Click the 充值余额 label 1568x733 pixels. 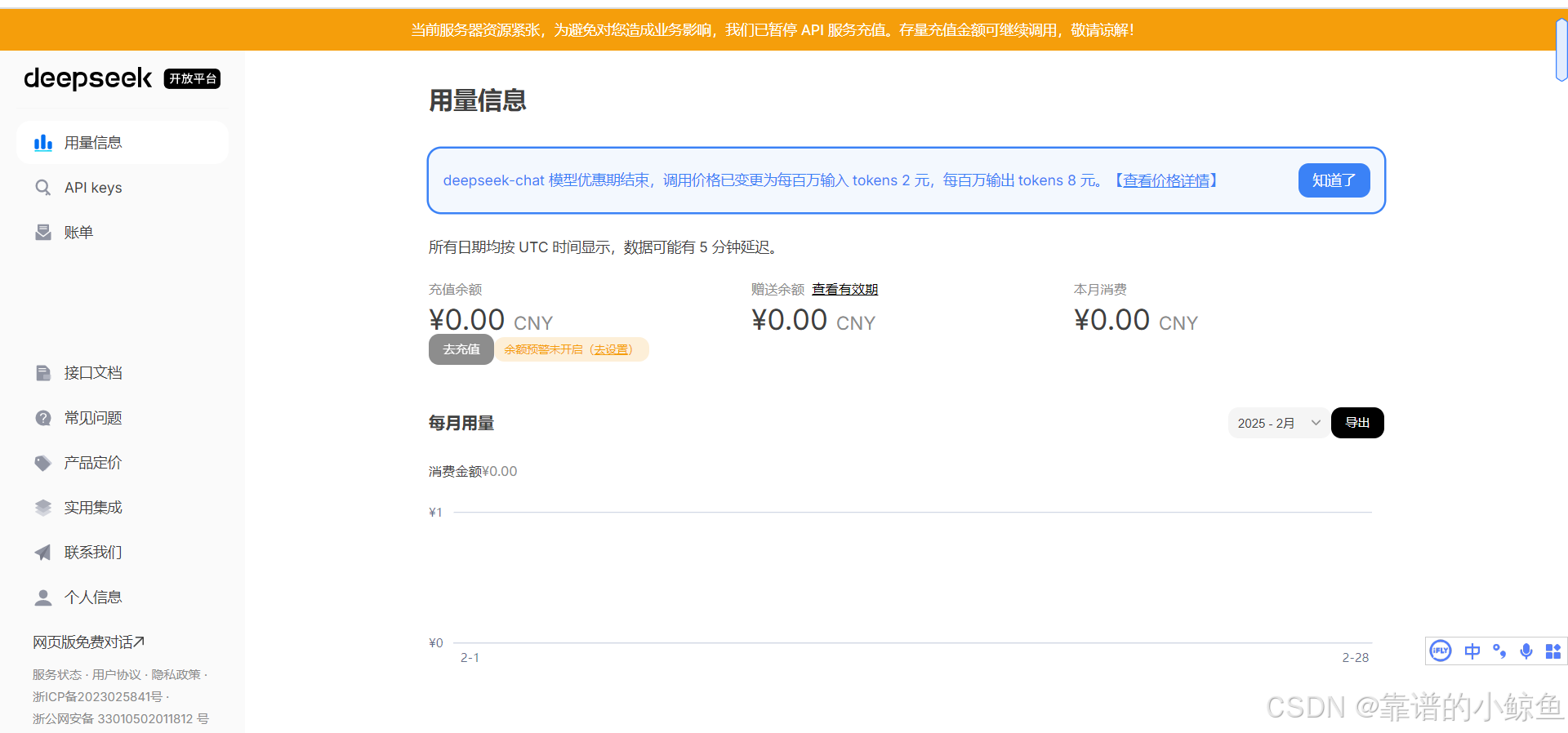(x=455, y=289)
